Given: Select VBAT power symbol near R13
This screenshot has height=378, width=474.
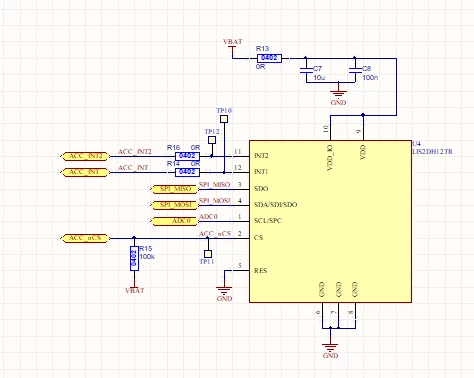Looking at the screenshot, I should [x=232, y=44].
